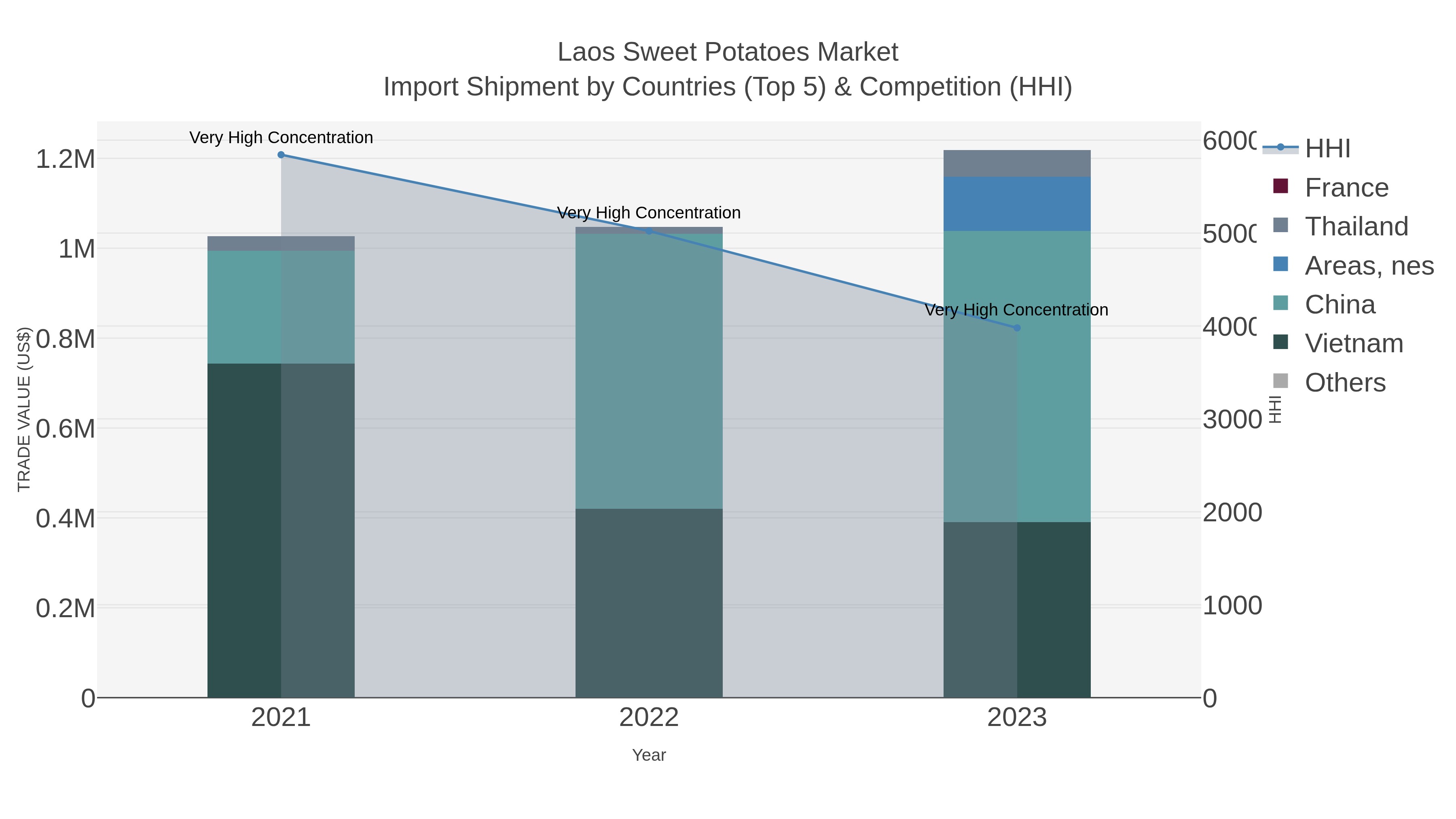
Task: Toggle the HHI legend entry
Action: pos(1307,148)
